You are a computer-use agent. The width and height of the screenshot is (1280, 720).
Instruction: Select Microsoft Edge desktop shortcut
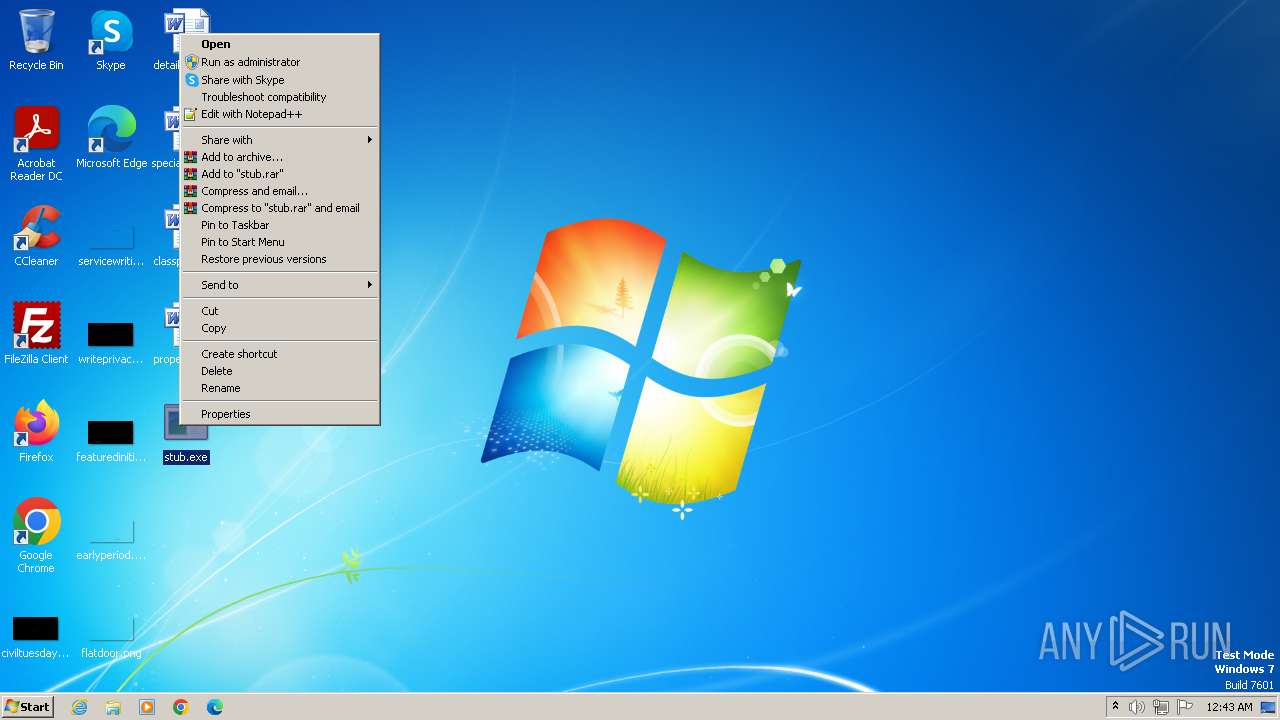click(x=111, y=138)
